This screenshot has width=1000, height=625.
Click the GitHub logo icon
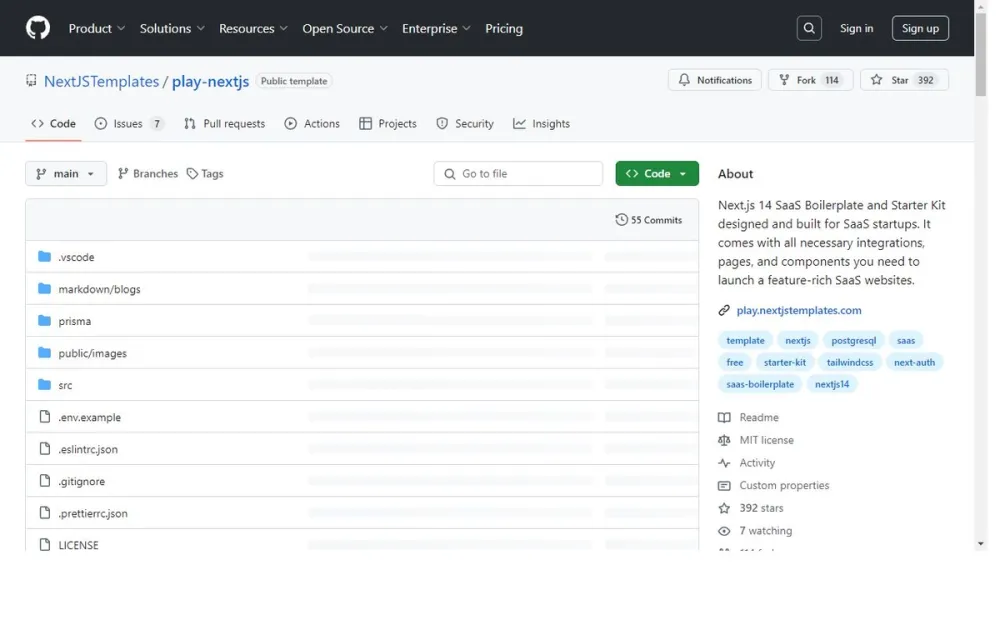coord(38,28)
